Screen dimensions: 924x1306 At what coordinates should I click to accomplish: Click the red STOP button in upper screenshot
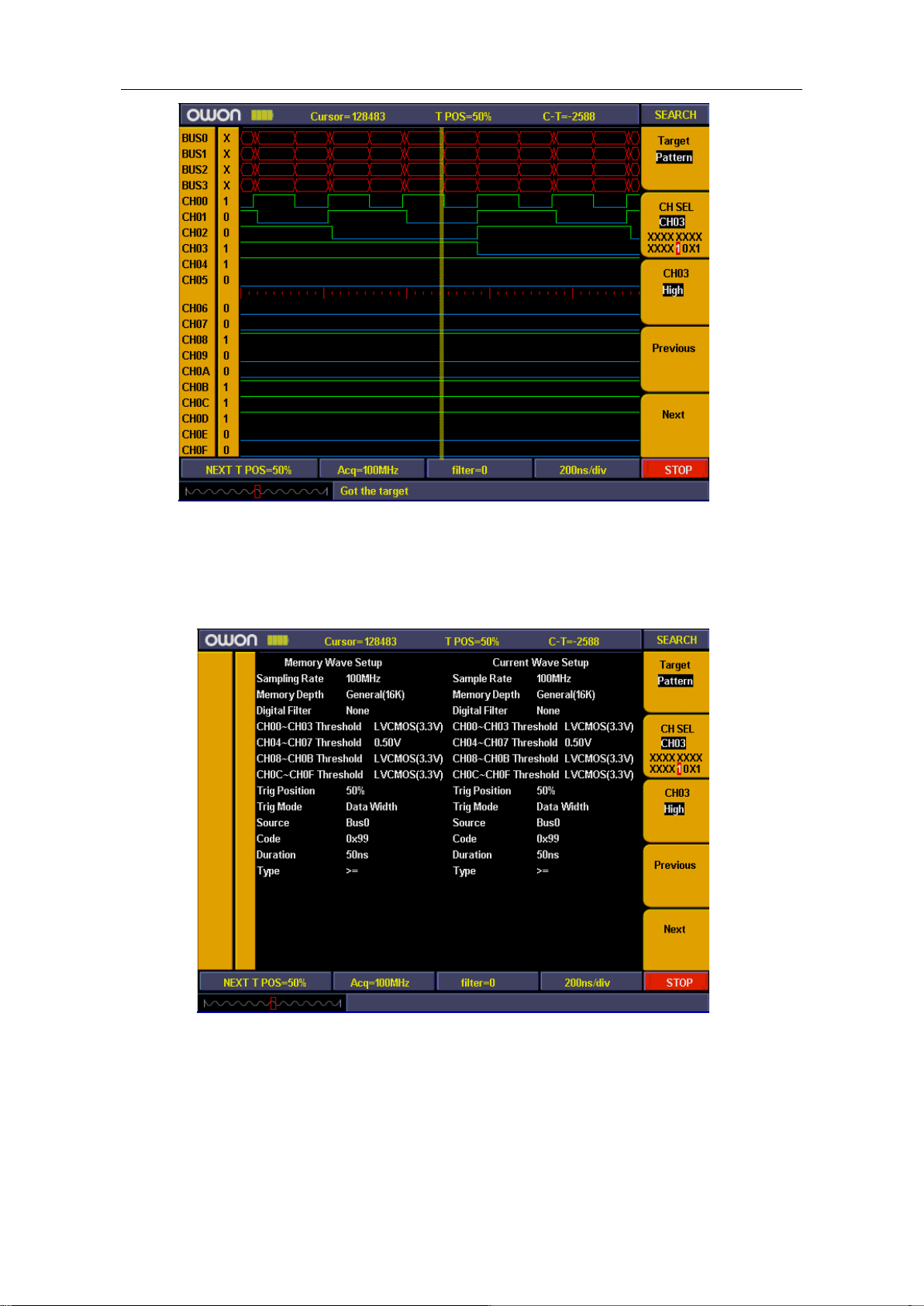click(x=677, y=470)
